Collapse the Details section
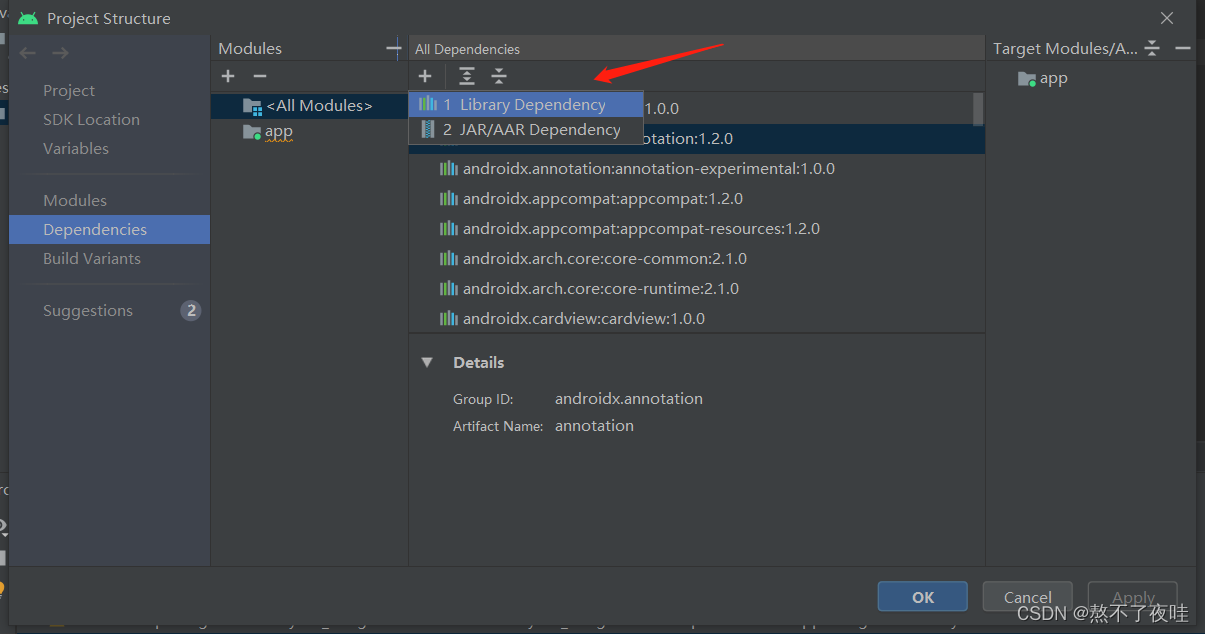 [x=427, y=362]
